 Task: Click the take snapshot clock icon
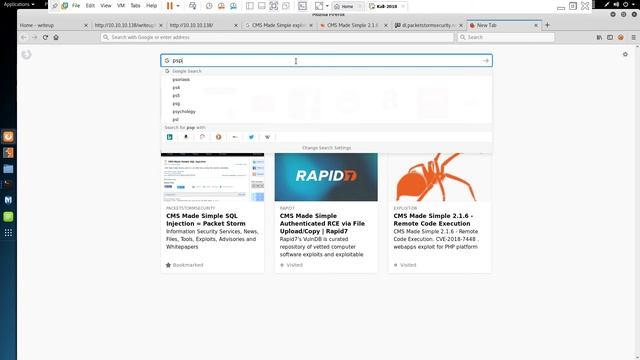209,6
